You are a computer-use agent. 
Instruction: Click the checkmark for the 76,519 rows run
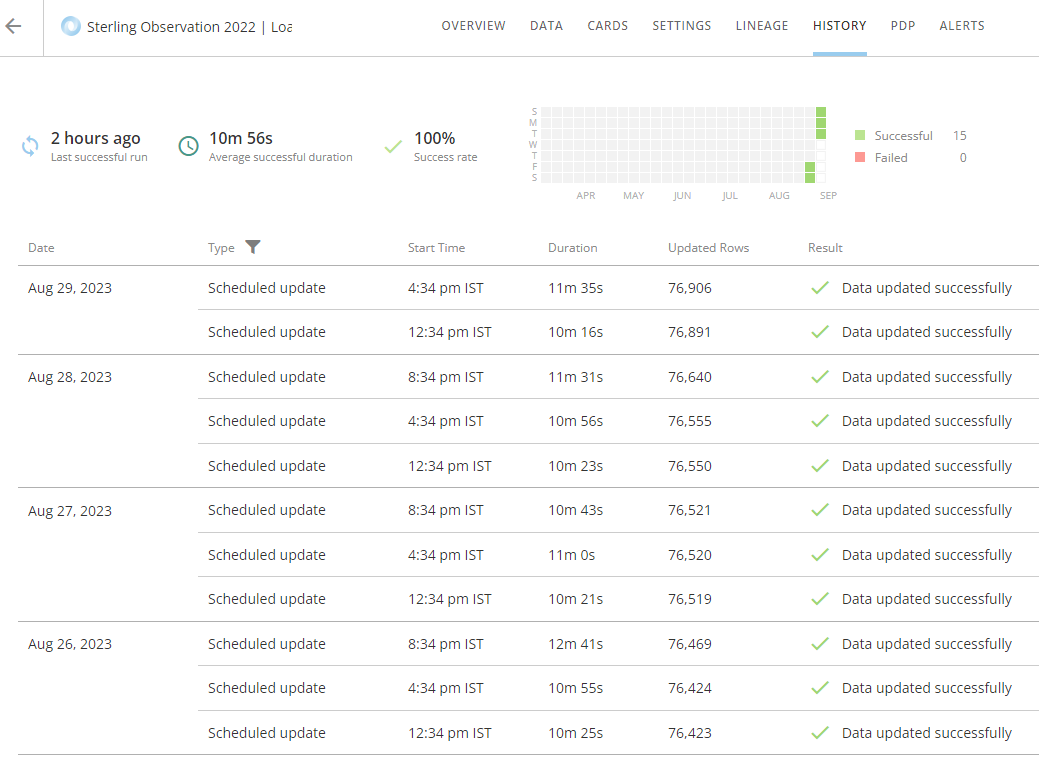[820, 599]
